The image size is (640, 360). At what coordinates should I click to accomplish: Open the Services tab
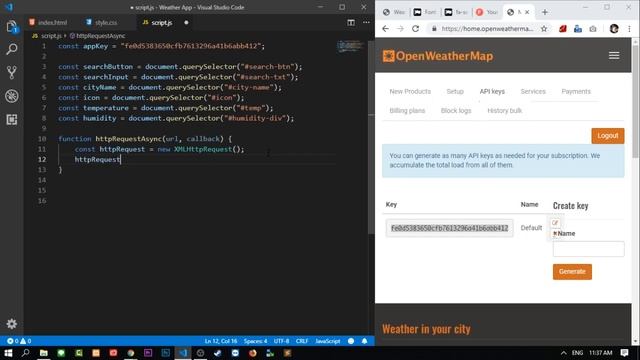[533, 91]
